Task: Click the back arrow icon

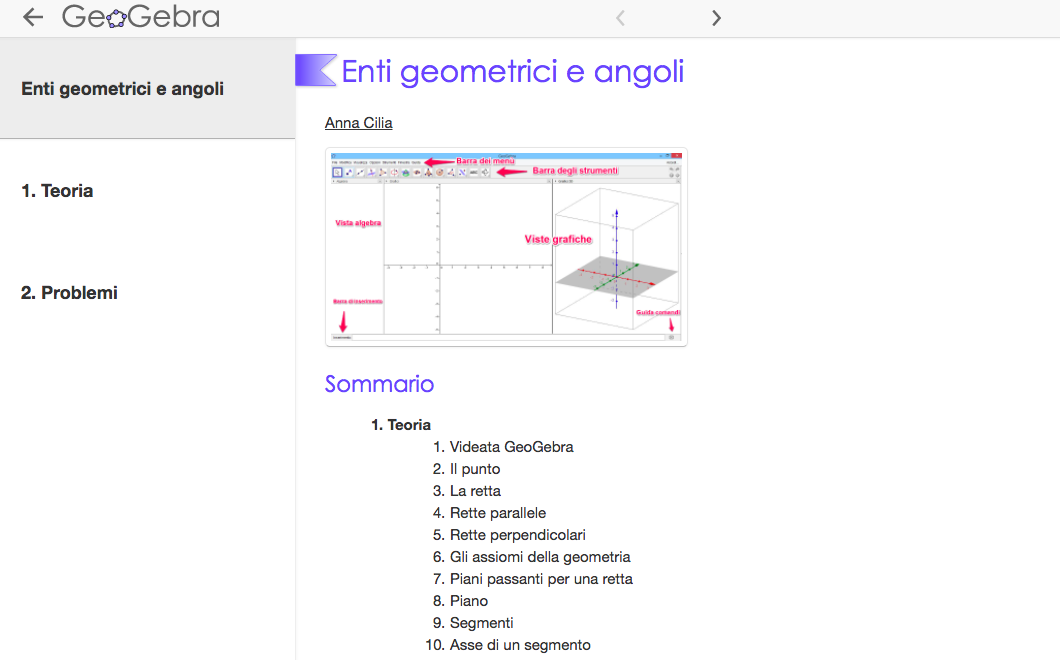Action: tap(32, 17)
